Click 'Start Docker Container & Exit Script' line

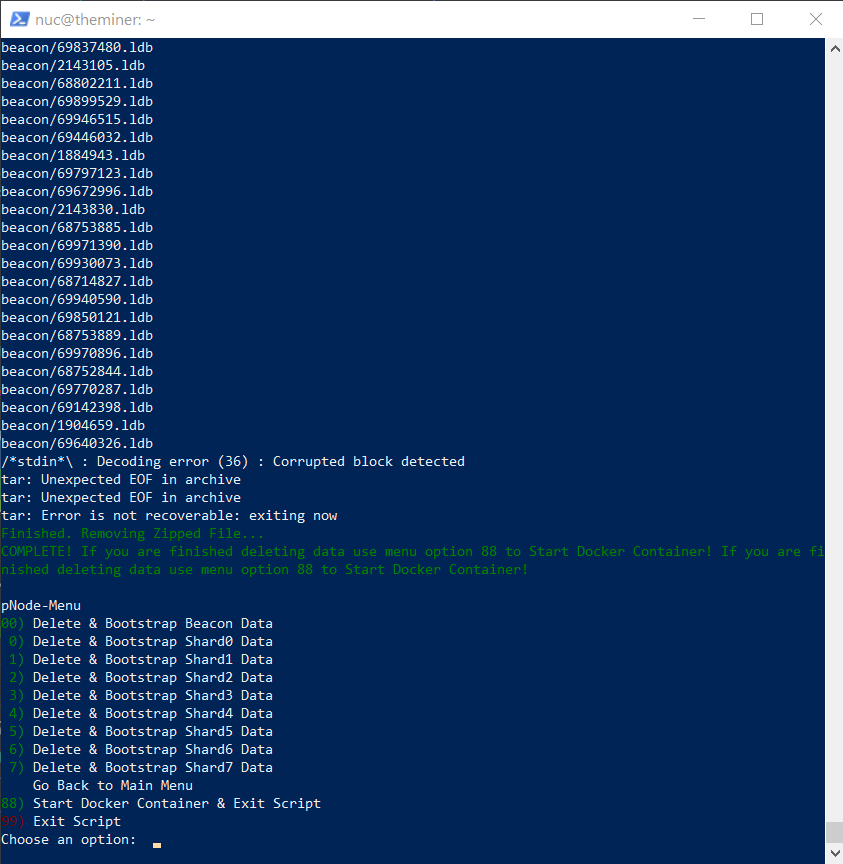161,804
